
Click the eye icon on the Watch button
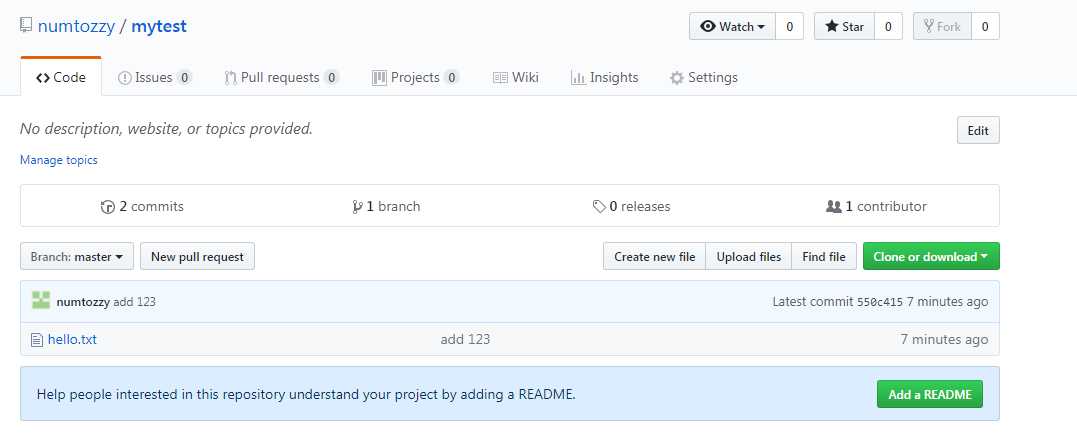point(707,27)
